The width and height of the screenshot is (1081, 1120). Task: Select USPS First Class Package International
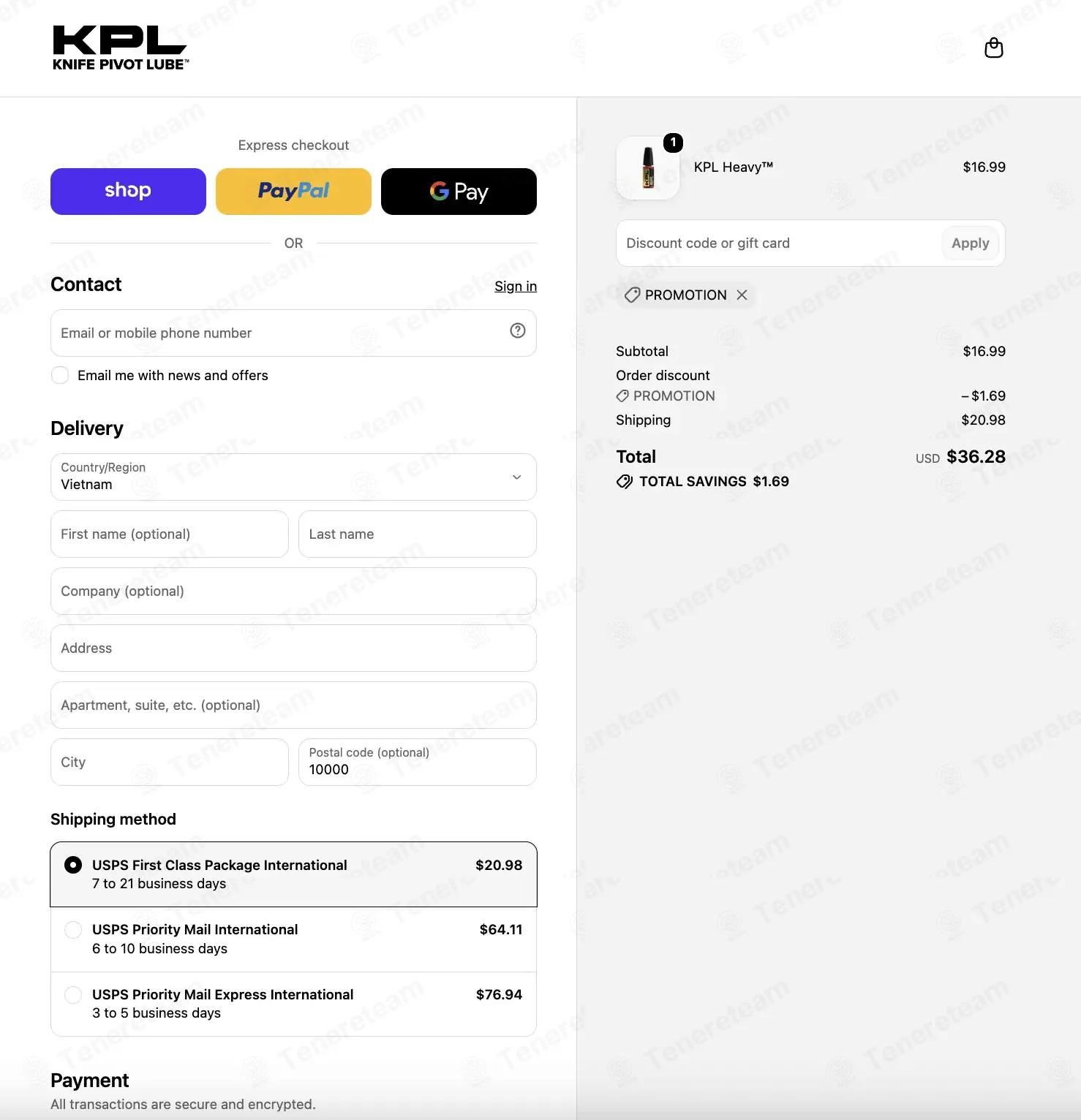click(293, 874)
